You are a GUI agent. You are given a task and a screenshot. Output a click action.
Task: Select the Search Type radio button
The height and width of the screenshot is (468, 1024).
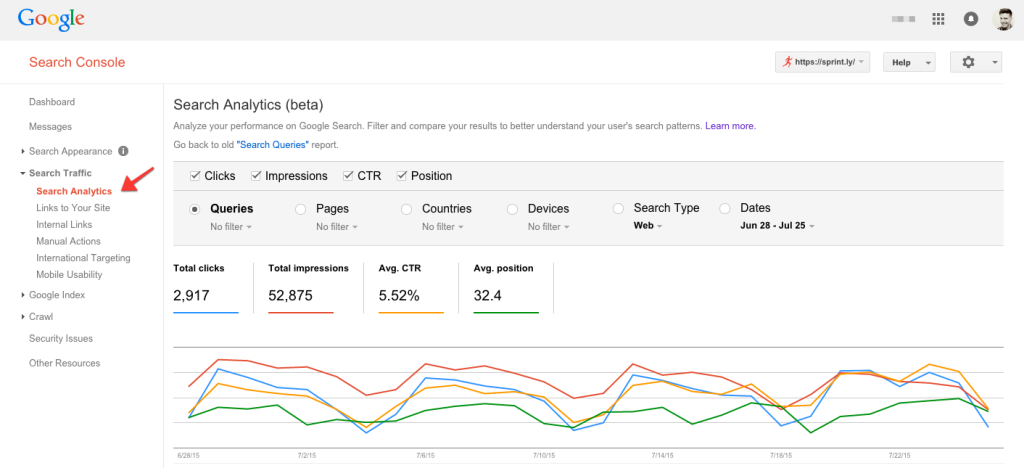pos(618,209)
